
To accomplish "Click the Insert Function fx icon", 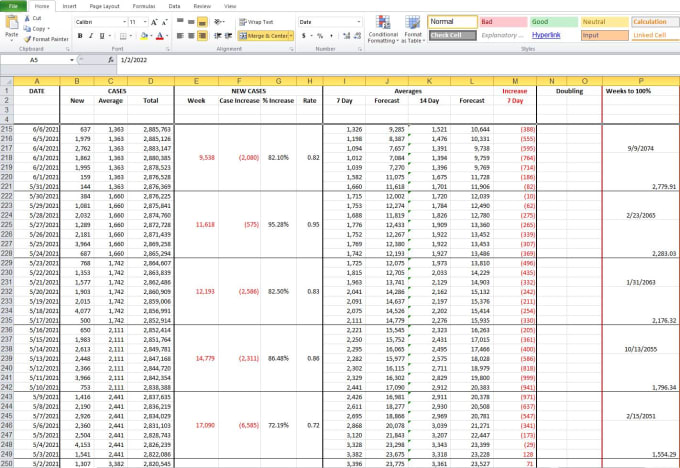I will [x=111, y=60].
